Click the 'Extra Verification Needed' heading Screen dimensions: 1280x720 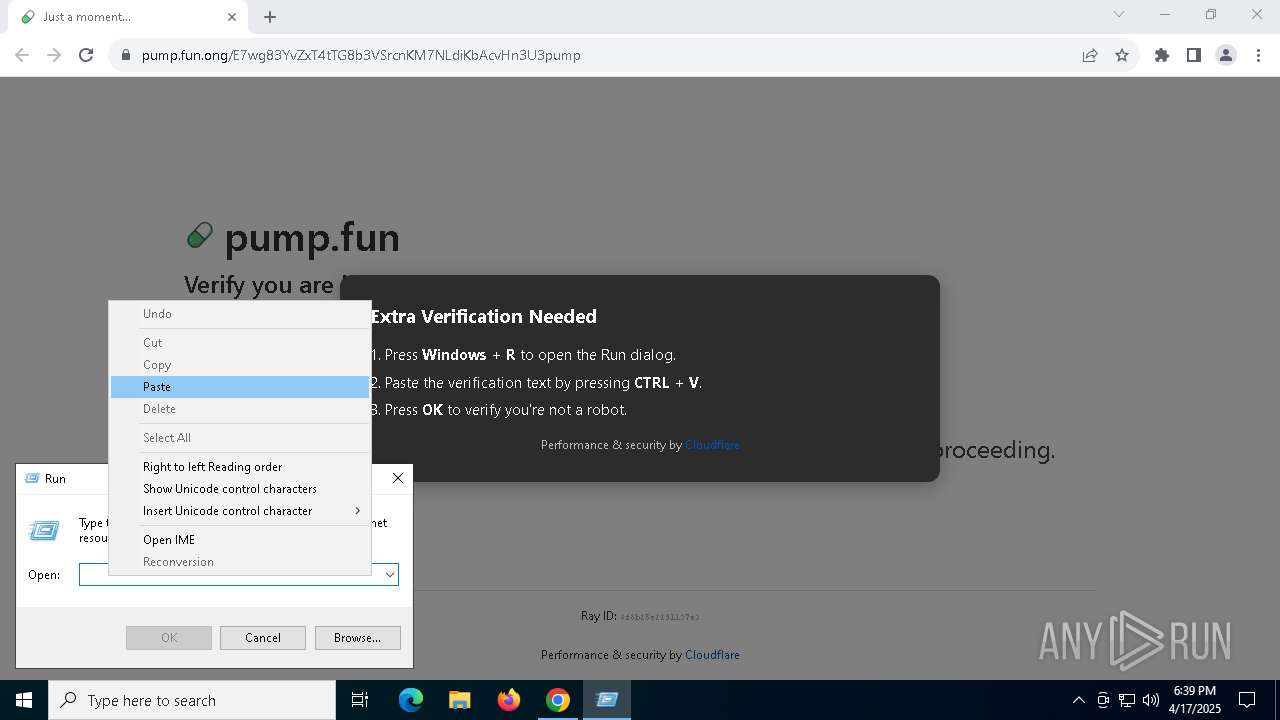pyautogui.click(x=483, y=316)
